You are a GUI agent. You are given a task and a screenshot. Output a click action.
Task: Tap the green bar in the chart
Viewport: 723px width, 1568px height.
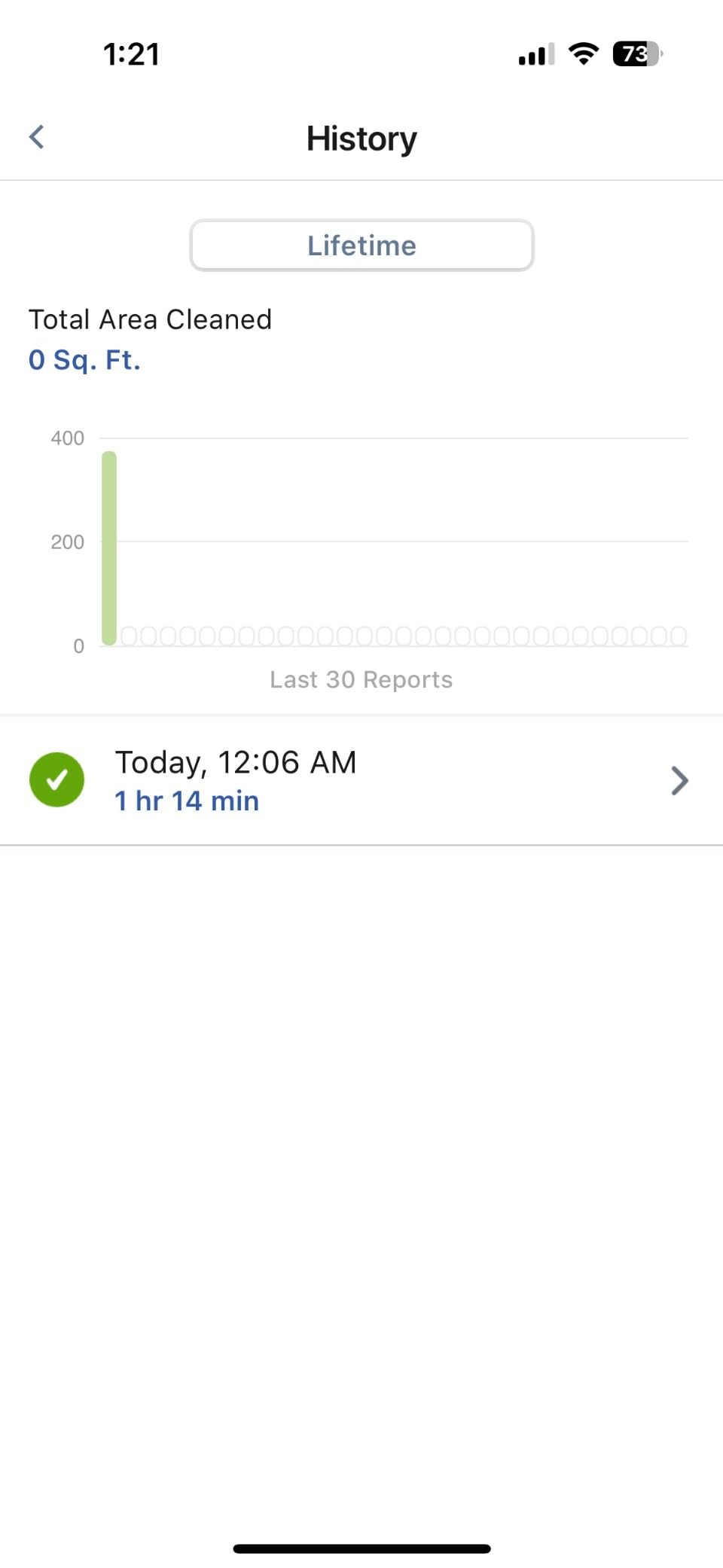point(109,548)
